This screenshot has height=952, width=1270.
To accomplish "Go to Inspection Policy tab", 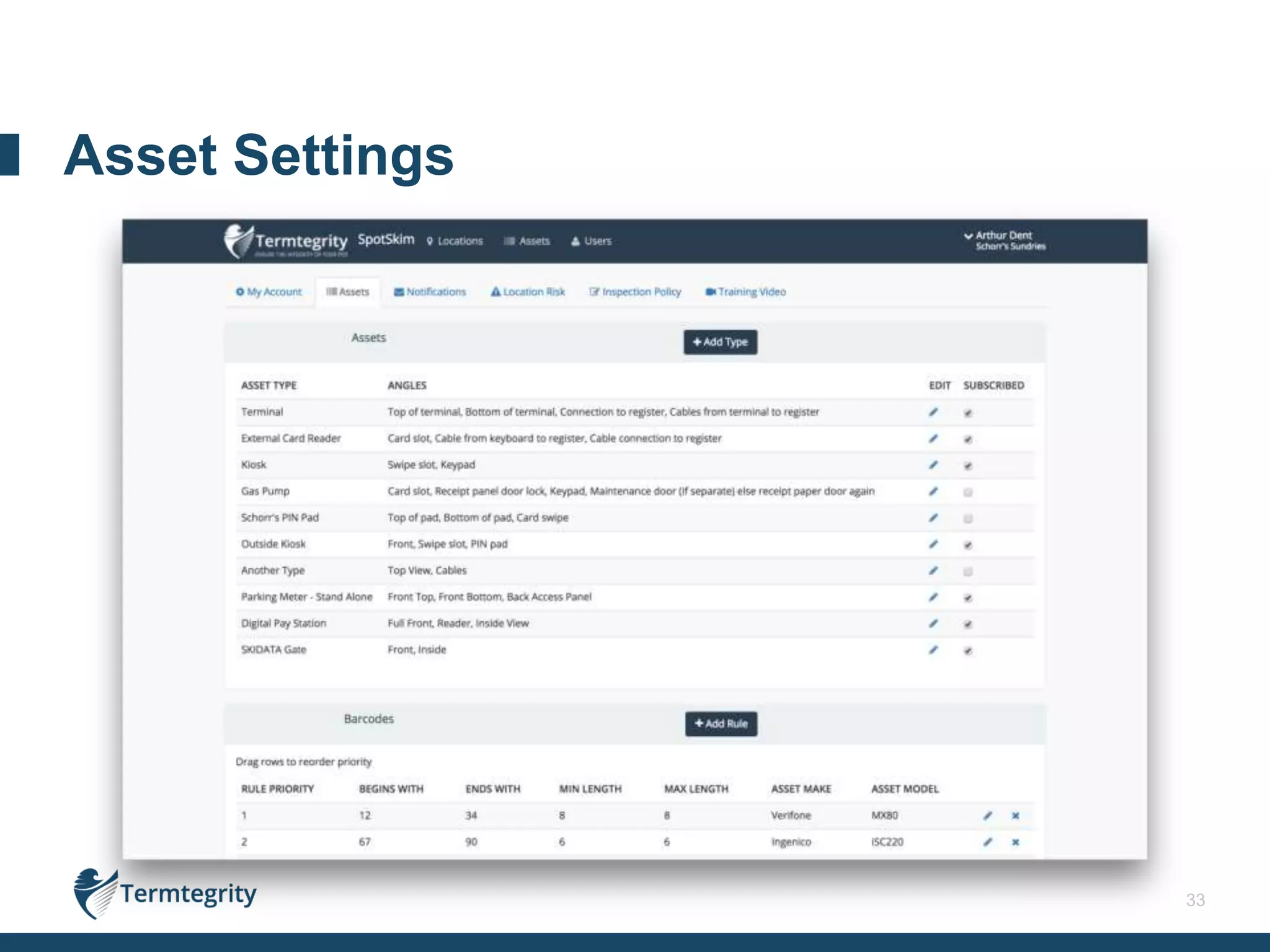I will point(635,292).
